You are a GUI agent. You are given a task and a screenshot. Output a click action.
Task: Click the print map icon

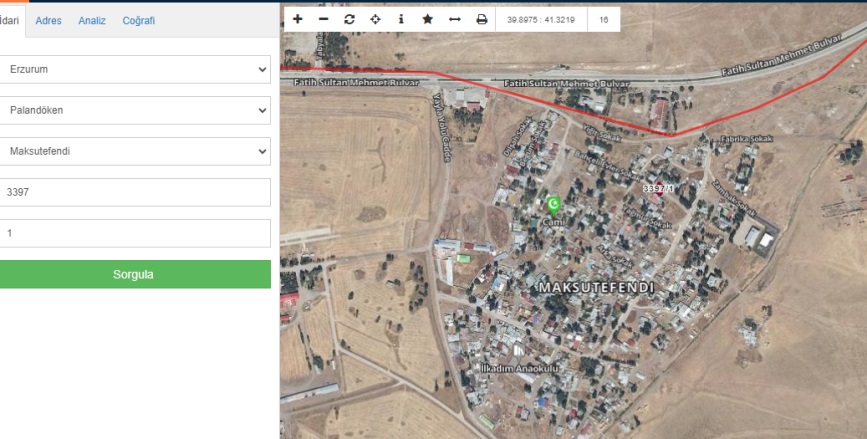[x=481, y=19]
